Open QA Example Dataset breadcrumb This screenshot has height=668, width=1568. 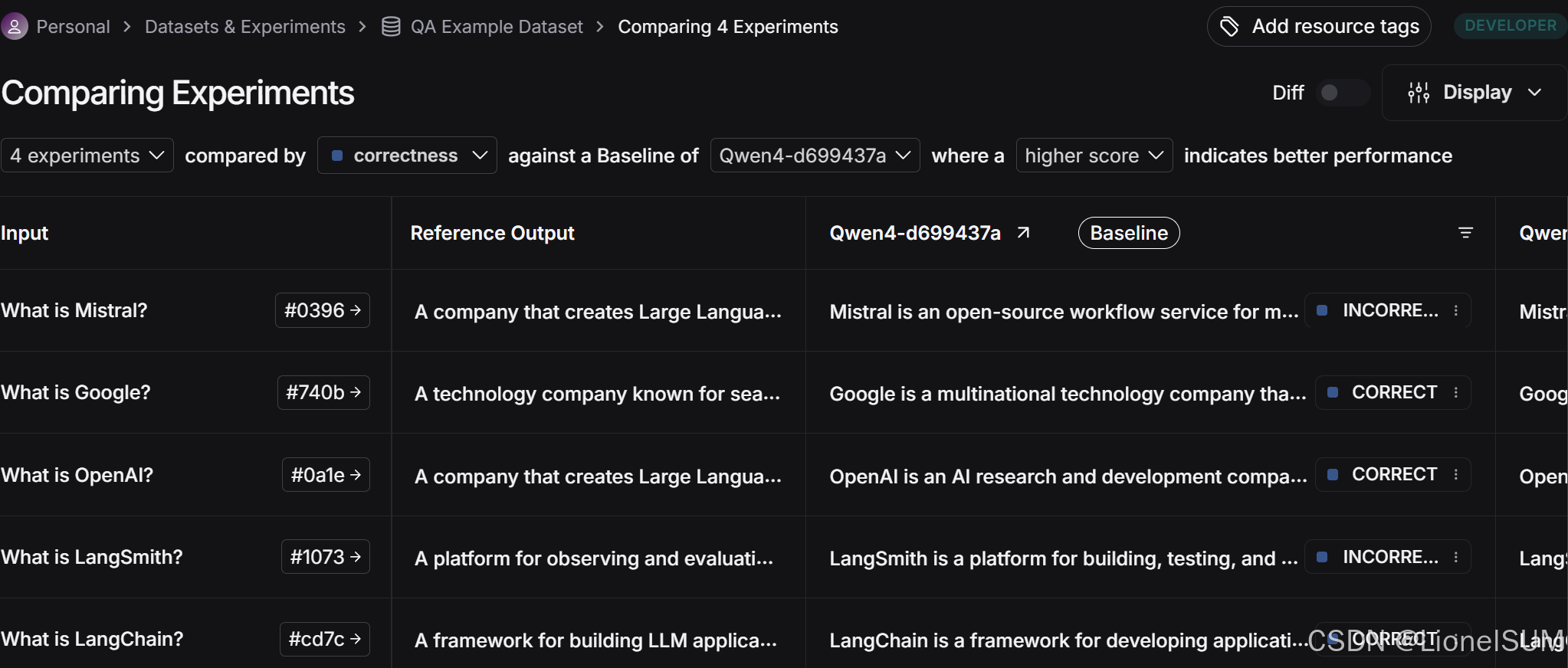(497, 27)
